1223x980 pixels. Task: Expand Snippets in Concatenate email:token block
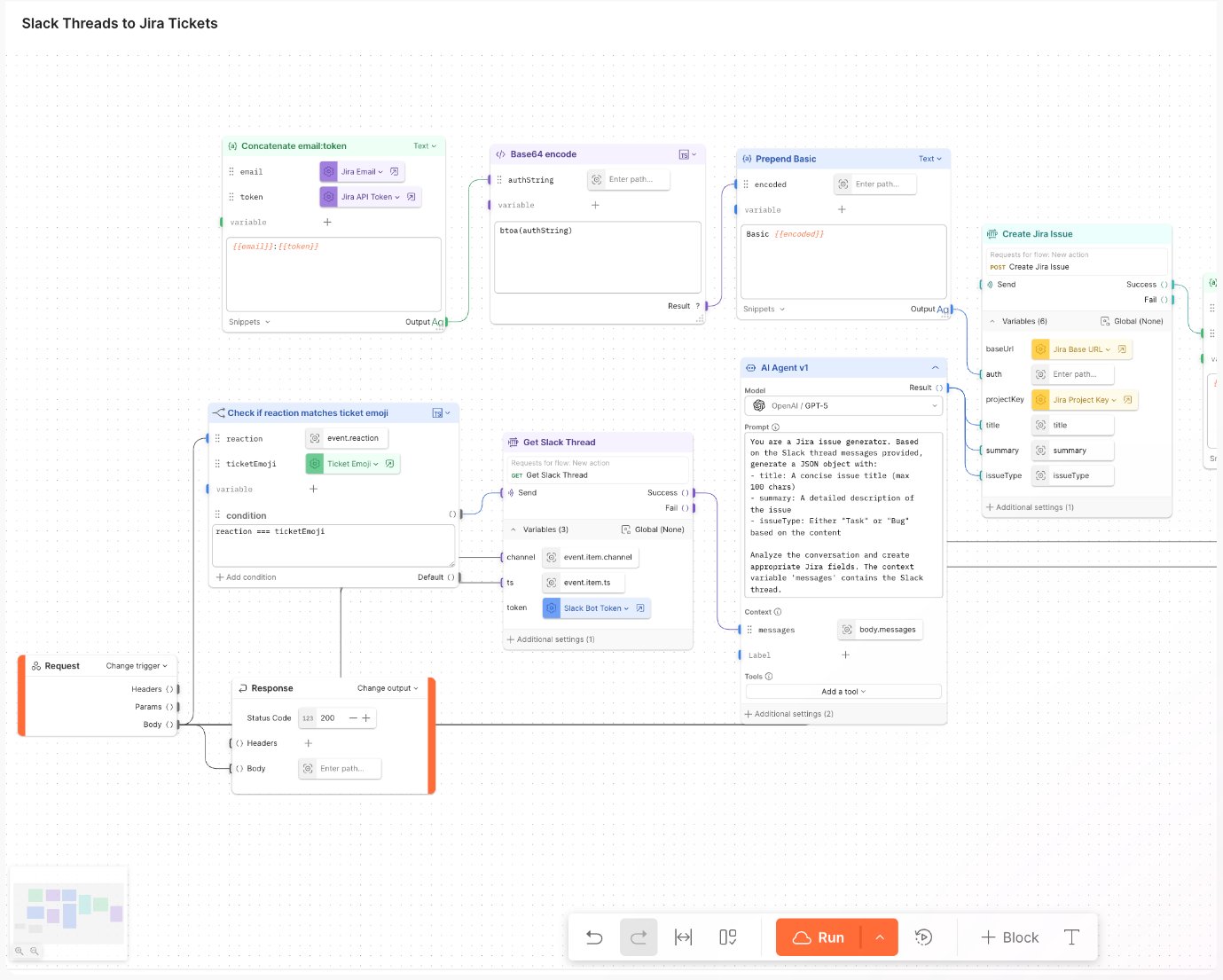coord(249,322)
